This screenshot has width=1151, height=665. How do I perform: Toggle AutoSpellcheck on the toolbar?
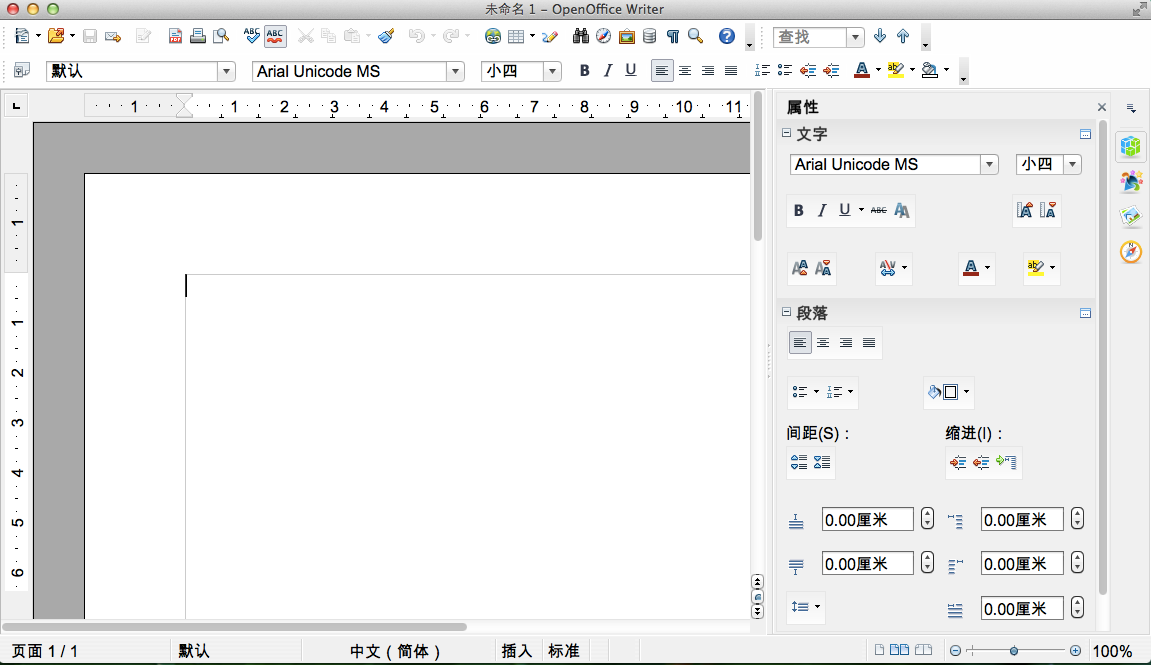277,36
